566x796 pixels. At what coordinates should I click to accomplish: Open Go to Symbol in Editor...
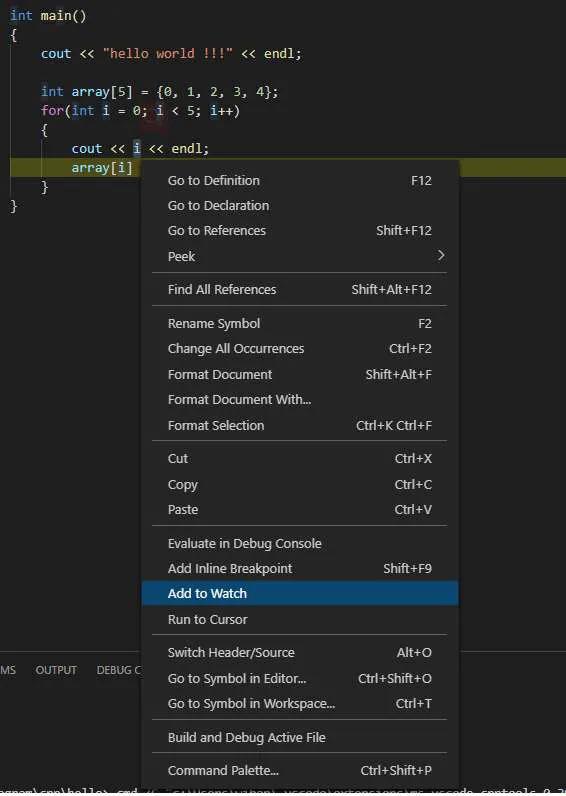pos(299,678)
